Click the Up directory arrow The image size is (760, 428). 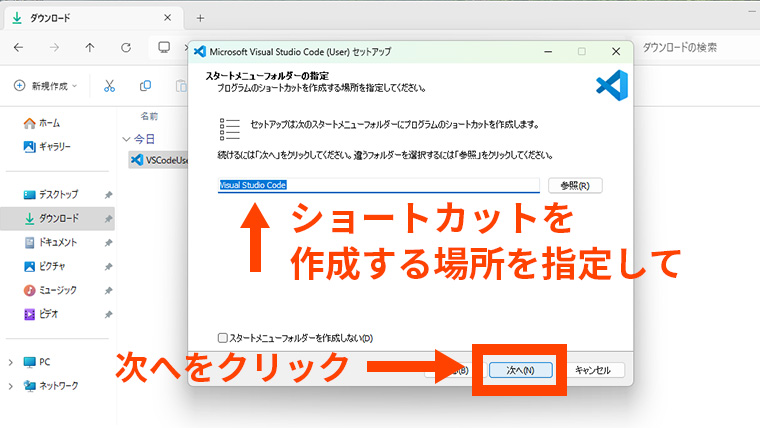tap(90, 47)
